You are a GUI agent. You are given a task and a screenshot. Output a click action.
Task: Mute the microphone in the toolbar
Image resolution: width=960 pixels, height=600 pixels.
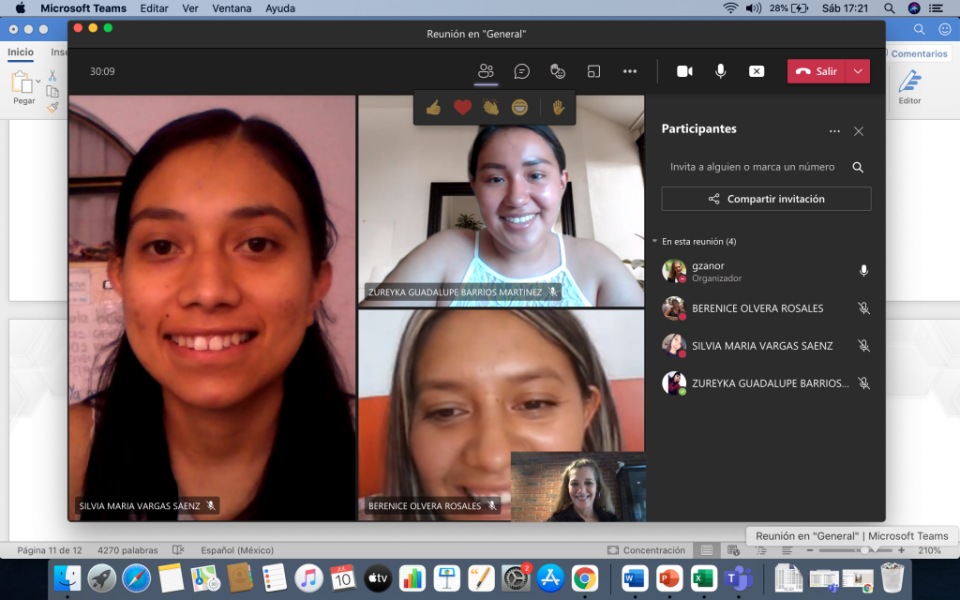click(x=720, y=71)
